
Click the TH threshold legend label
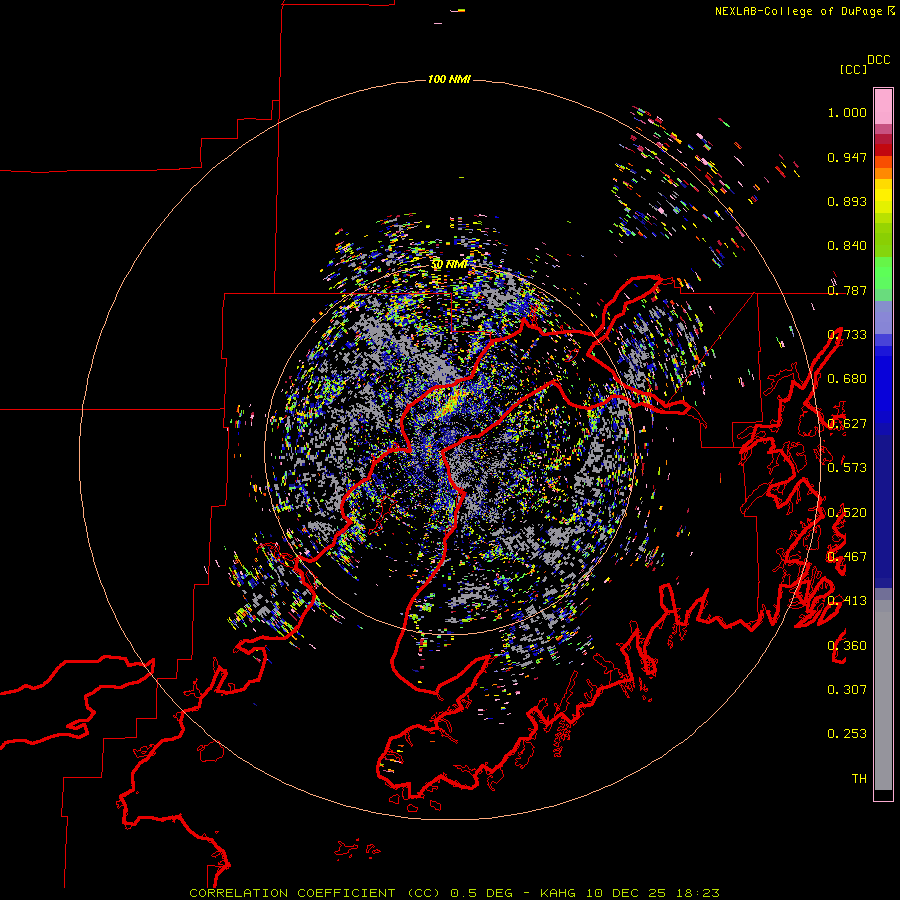859,779
